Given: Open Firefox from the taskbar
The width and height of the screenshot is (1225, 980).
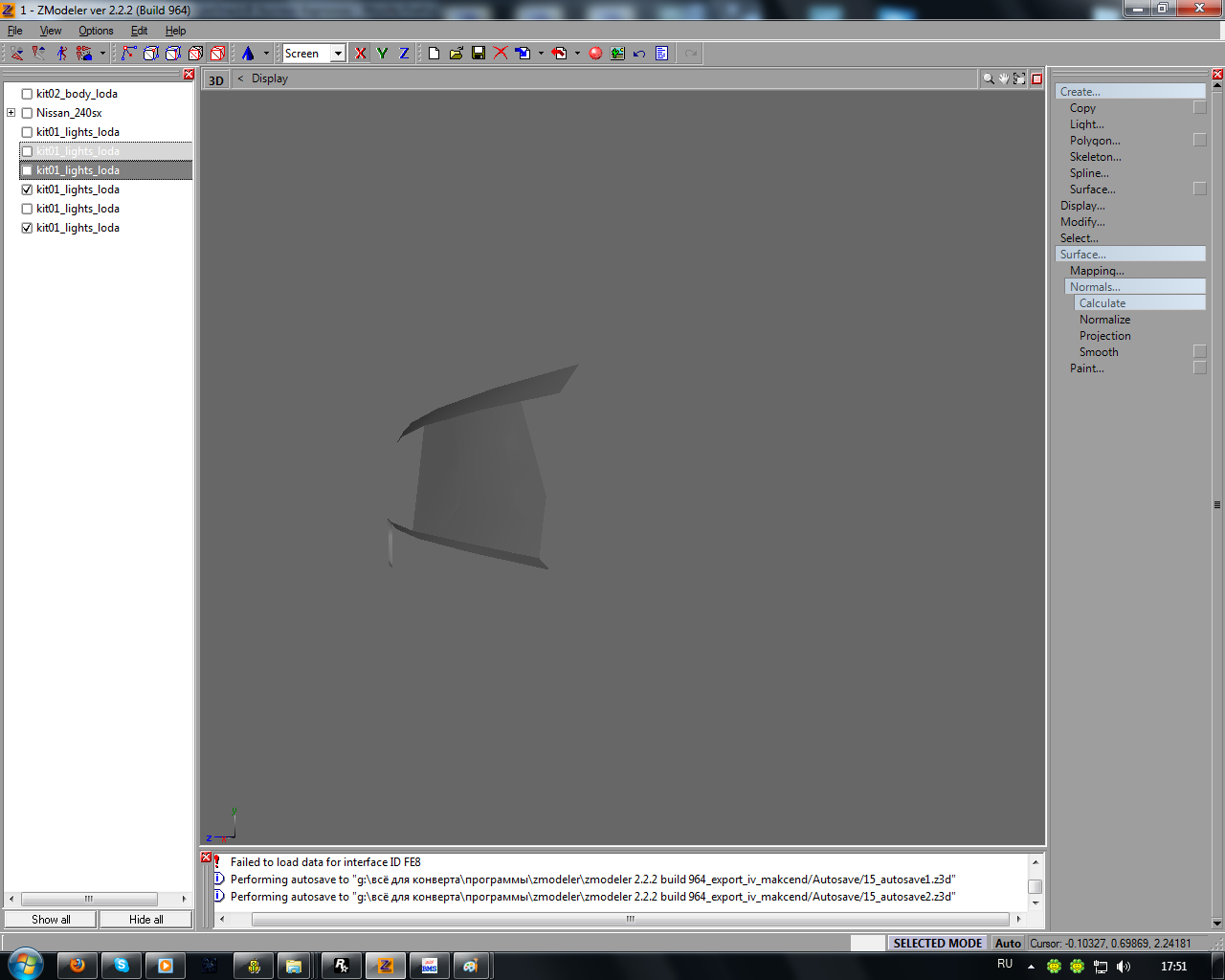Looking at the screenshot, I should click(78, 966).
